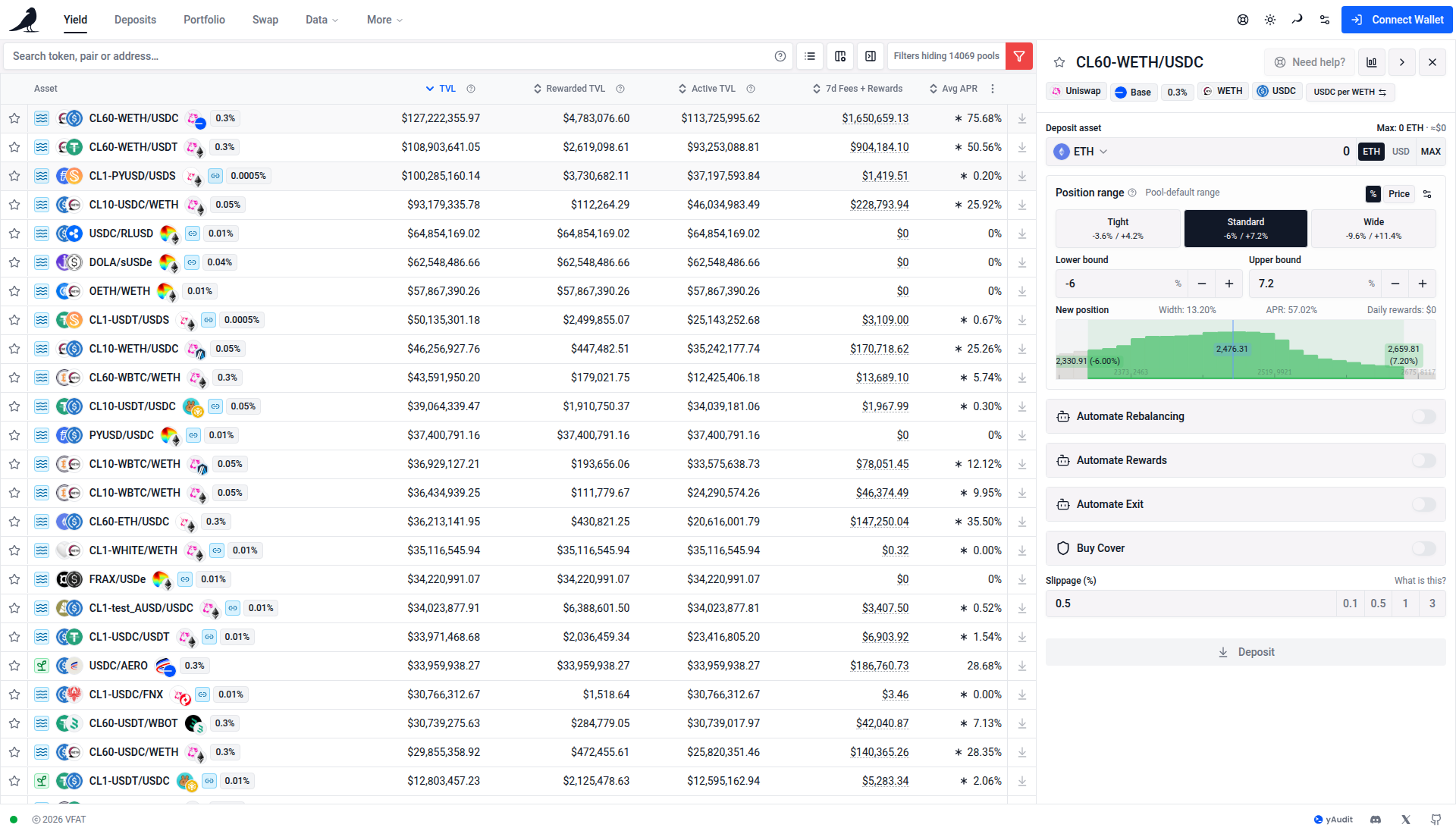Open position range settings sliders icon
1456x834 pixels.
[x=1427, y=194]
